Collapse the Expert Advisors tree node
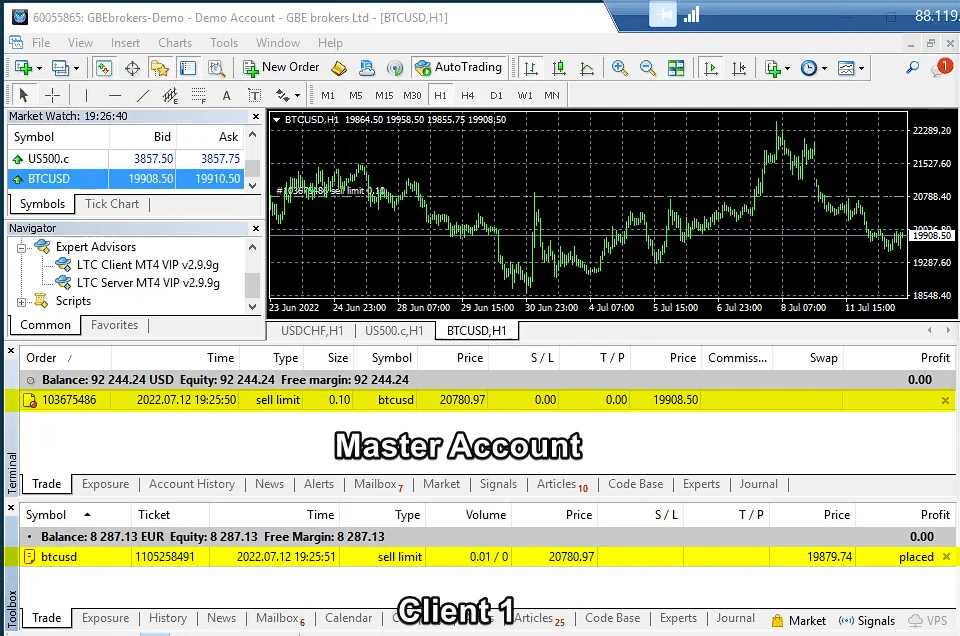960x636 pixels. coord(21,248)
